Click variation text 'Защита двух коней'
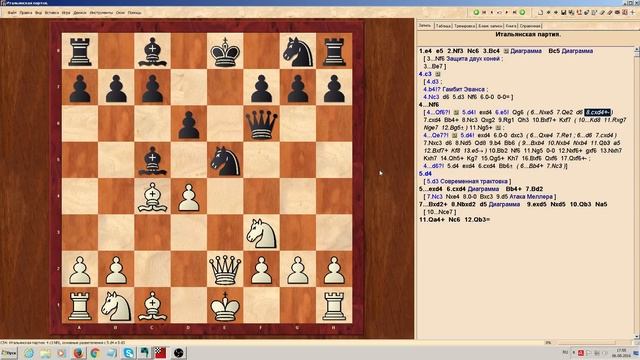Viewport: 640px width, 360px height. click(473, 59)
